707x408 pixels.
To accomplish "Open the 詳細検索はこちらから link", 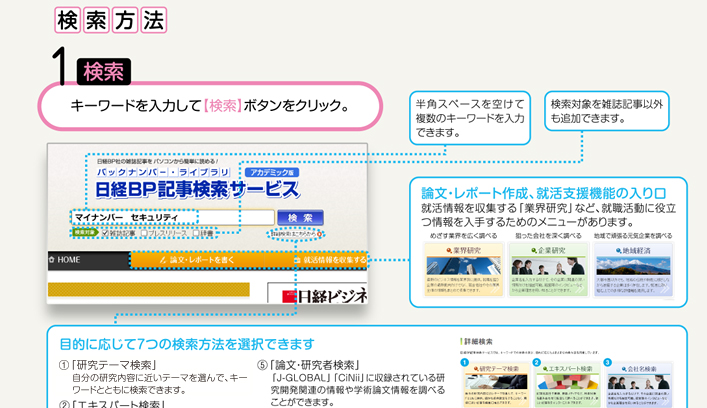I will point(294,234).
